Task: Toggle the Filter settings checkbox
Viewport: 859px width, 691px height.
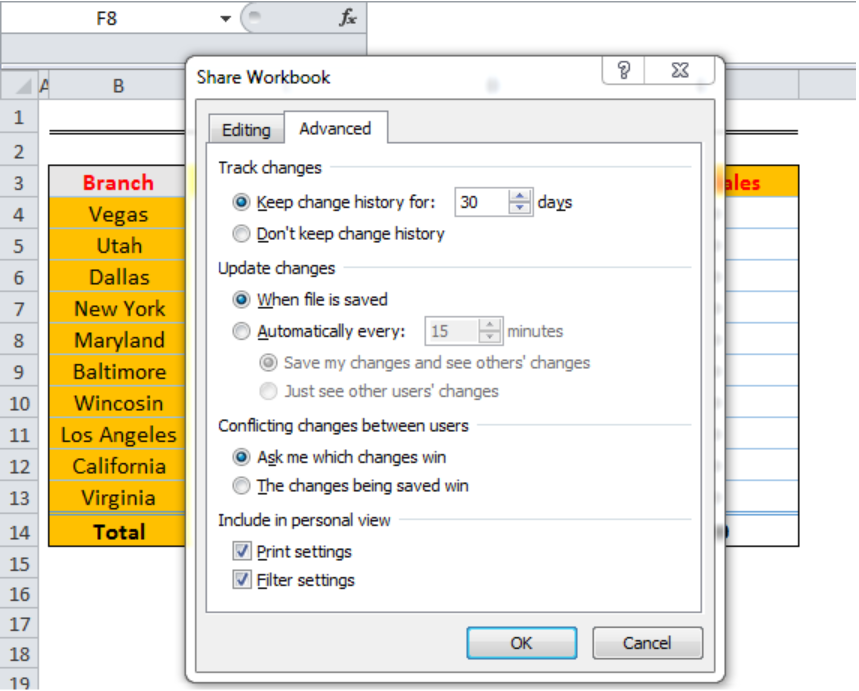Action: pos(241,580)
